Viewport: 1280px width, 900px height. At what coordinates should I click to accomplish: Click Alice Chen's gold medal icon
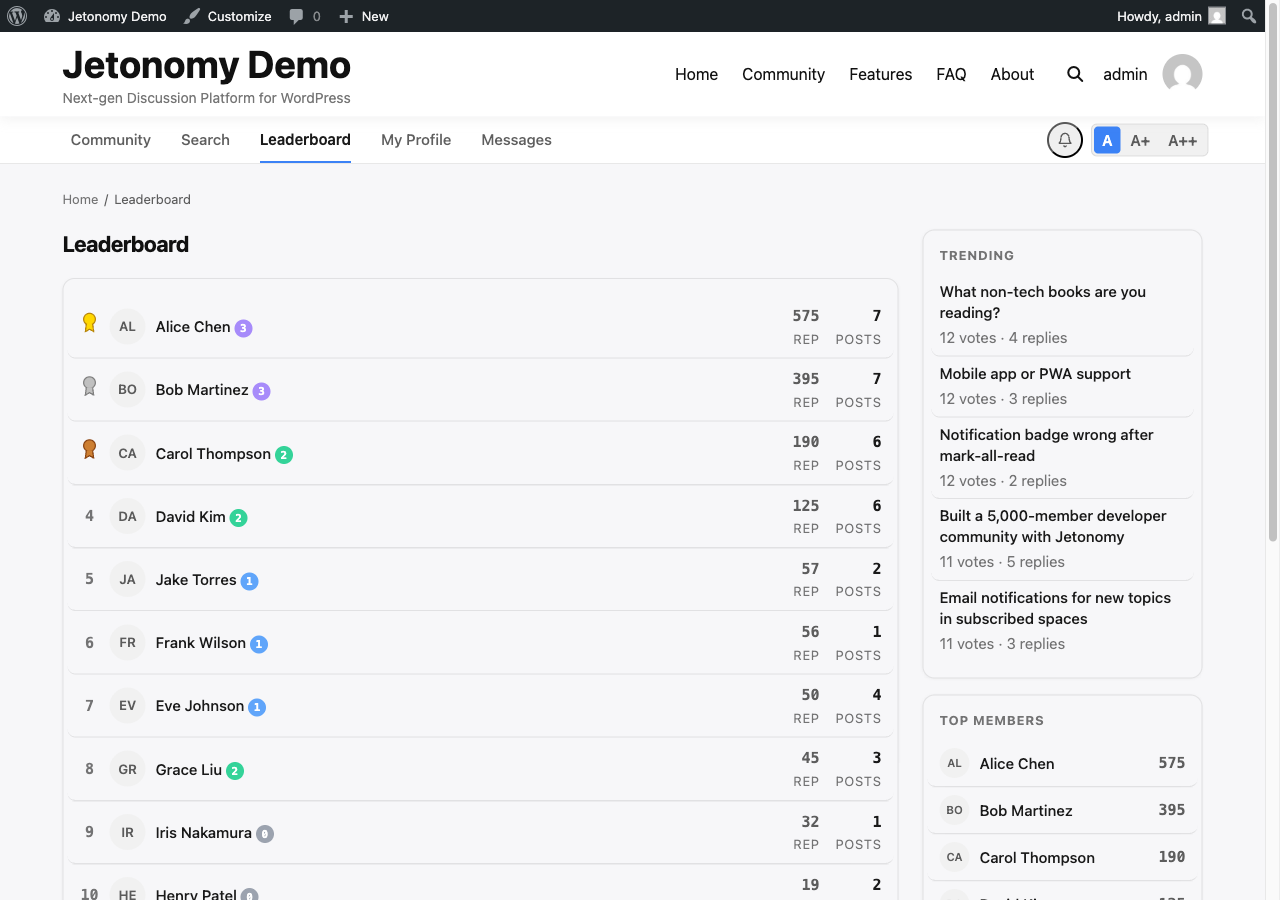(88, 322)
